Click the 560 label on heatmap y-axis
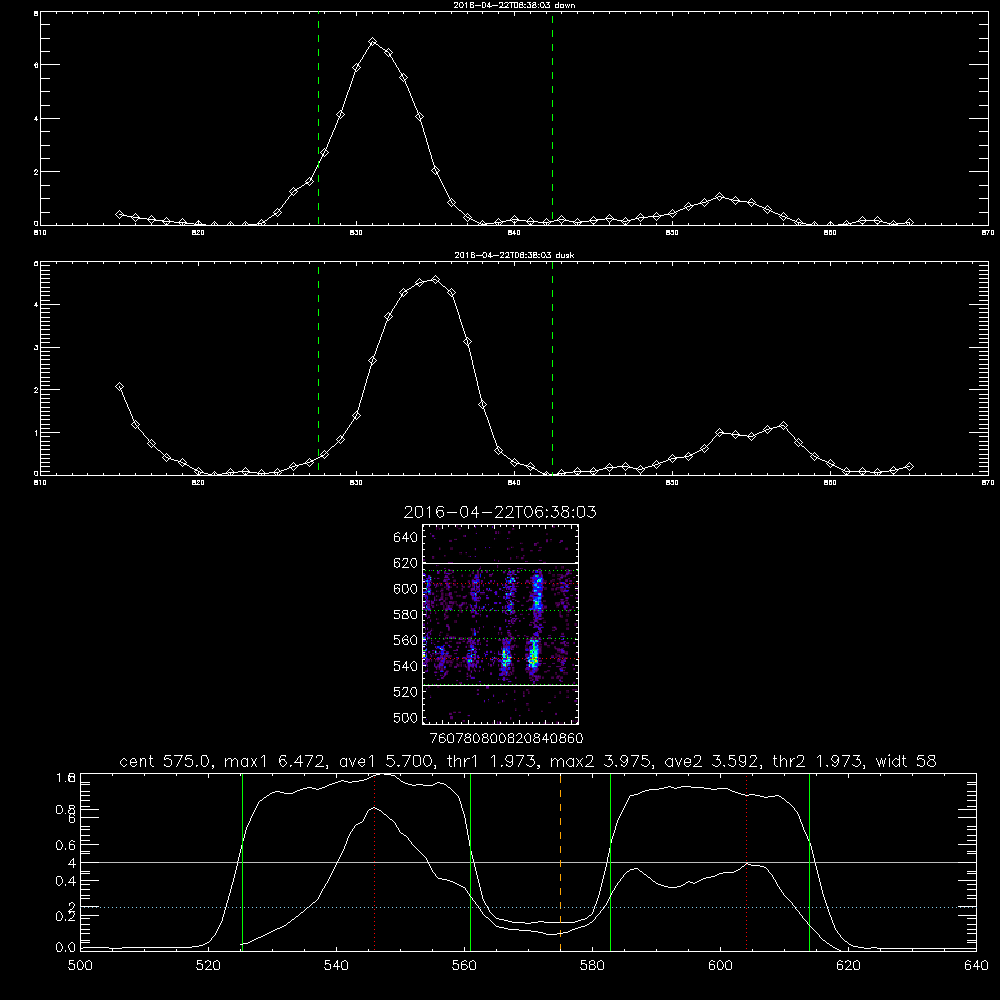The image size is (1000, 1000). (405, 640)
